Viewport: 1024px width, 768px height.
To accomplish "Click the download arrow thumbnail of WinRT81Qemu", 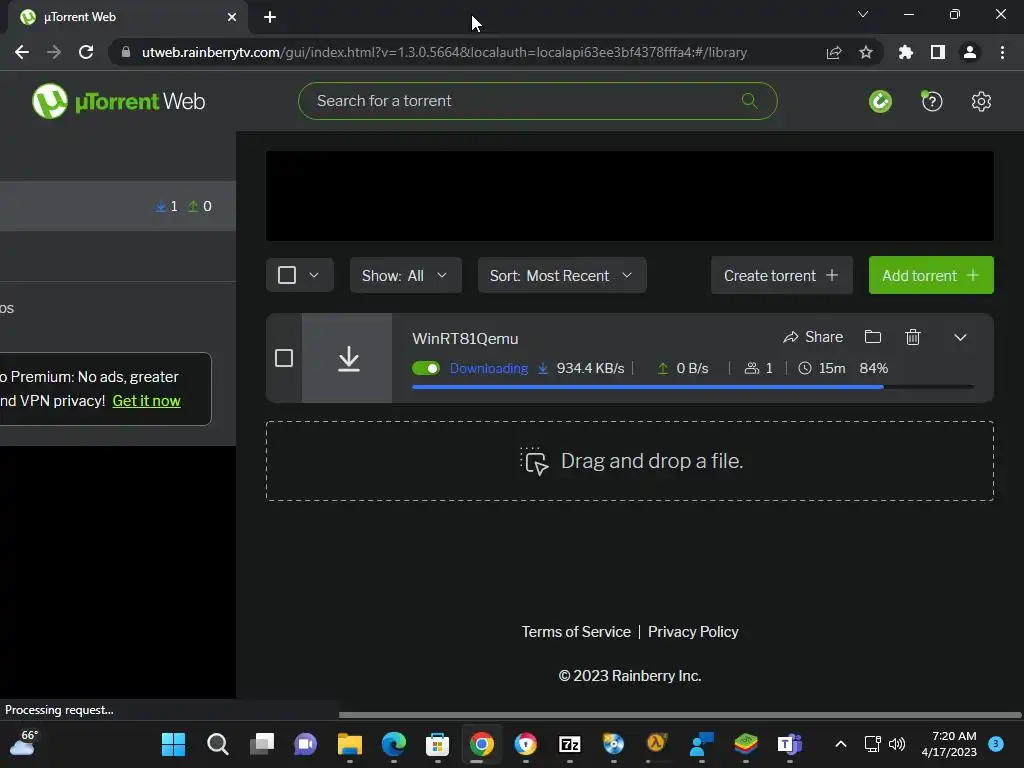I will click(x=347, y=358).
